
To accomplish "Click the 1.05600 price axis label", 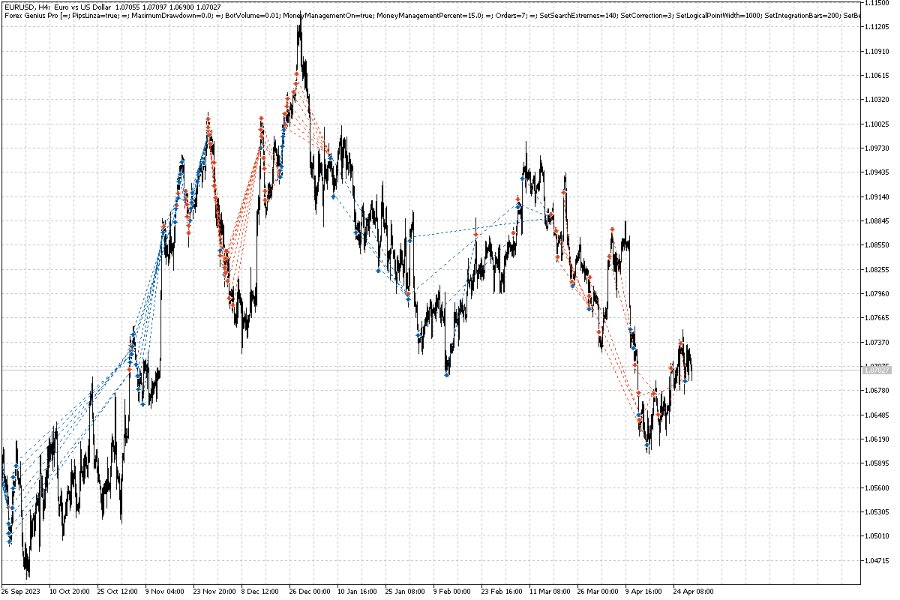I will (x=876, y=488).
